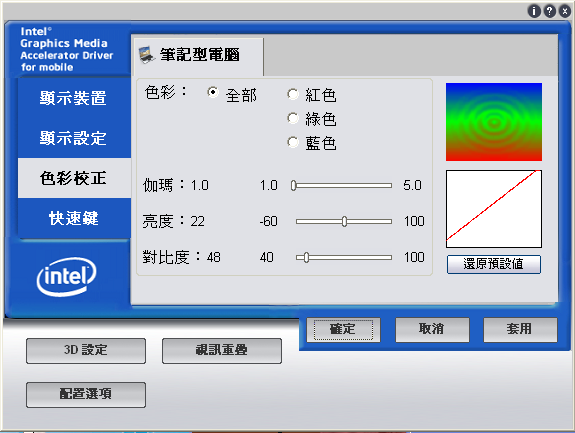
Task: Click the 亮度 minimum value -60
Action: point(268,221)
